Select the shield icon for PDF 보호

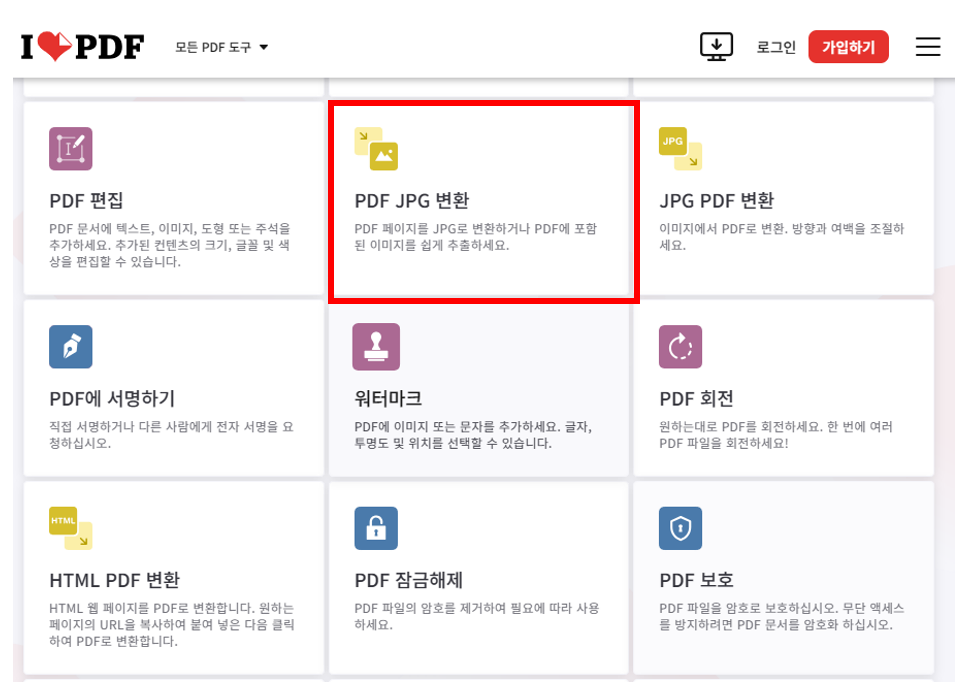click(x=680, y=528)
